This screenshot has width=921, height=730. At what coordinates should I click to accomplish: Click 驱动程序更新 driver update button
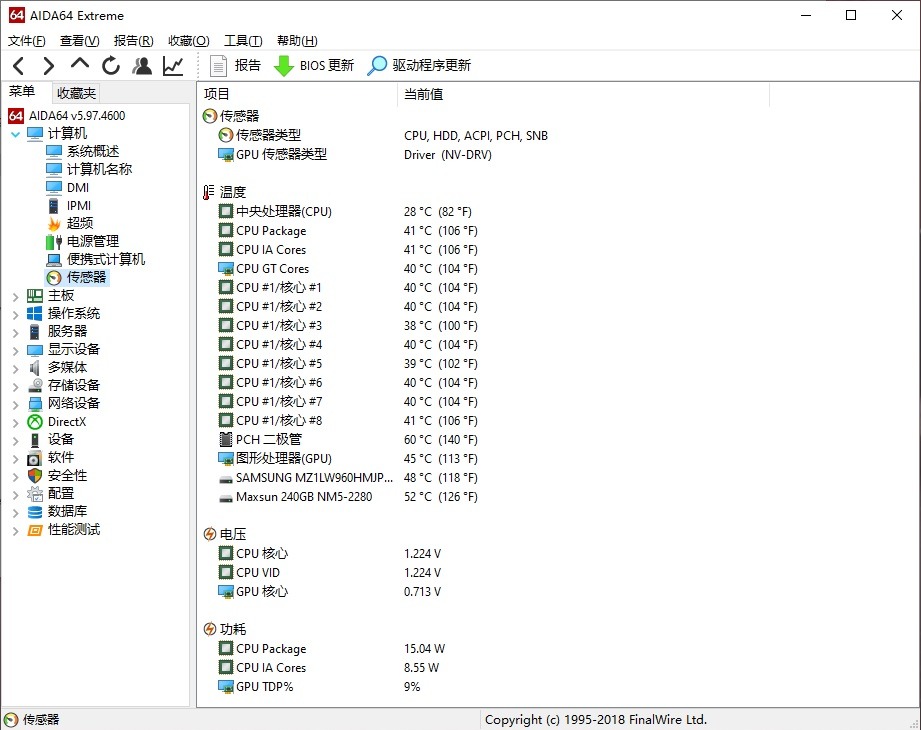tap(419, 66)
